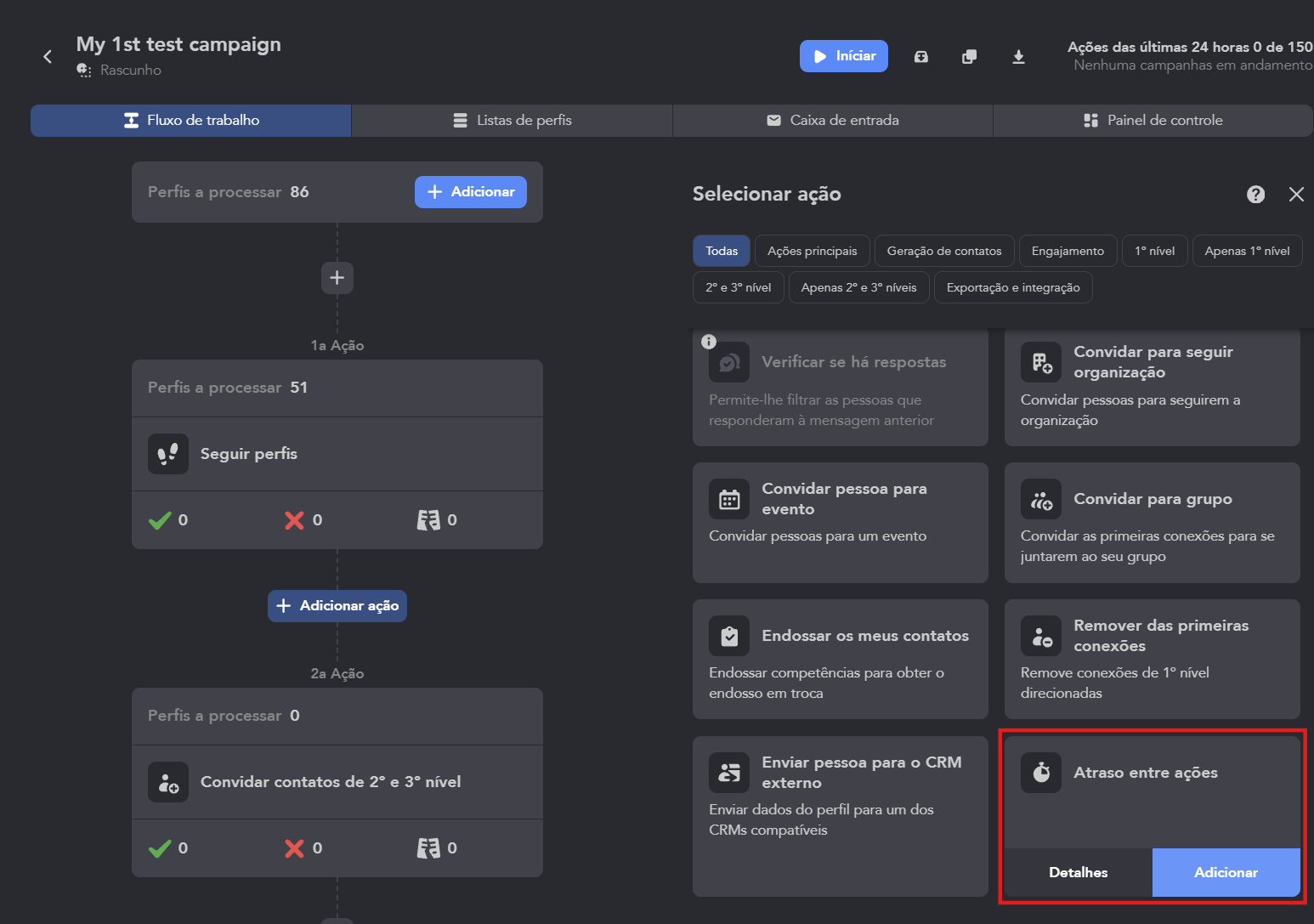Select Remover das primeiras conexões title
This screenshot has width=1314, height=924.
tap(1161, 636)
